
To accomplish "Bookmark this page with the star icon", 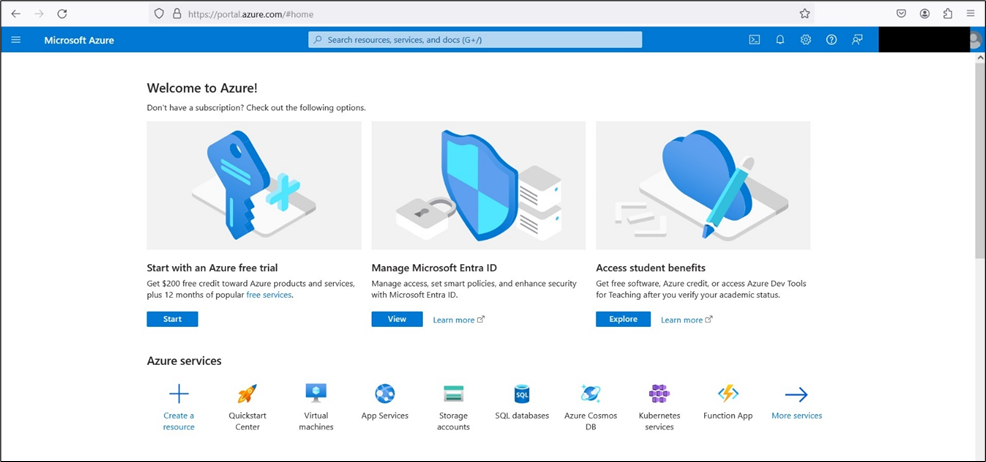I will [804, 13].
